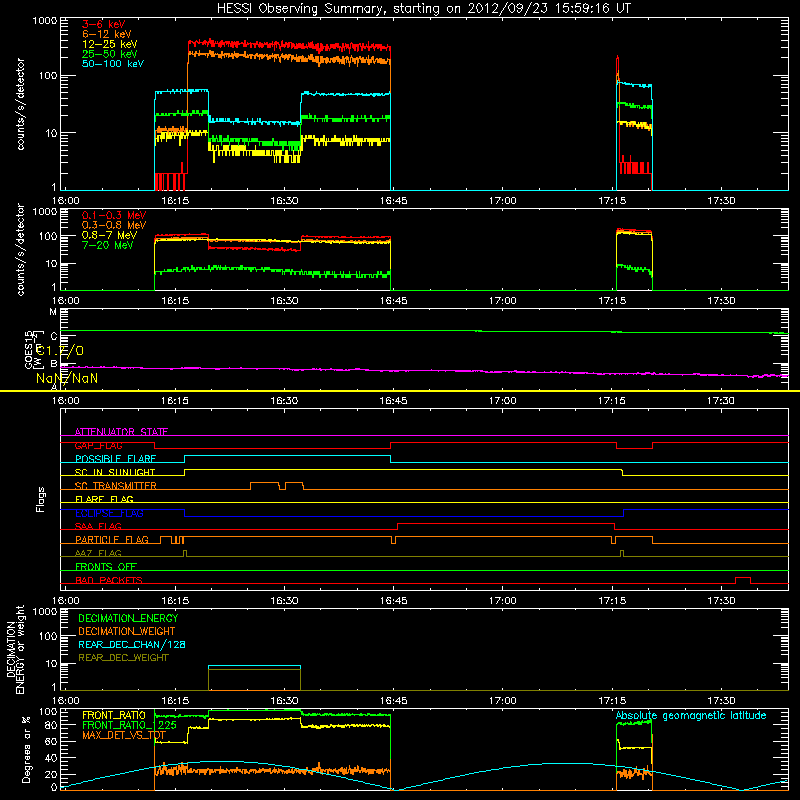Select the ECLIPSE_FLAG label
Viewport: 800px width, 800px height.
(x=109, y=513)
